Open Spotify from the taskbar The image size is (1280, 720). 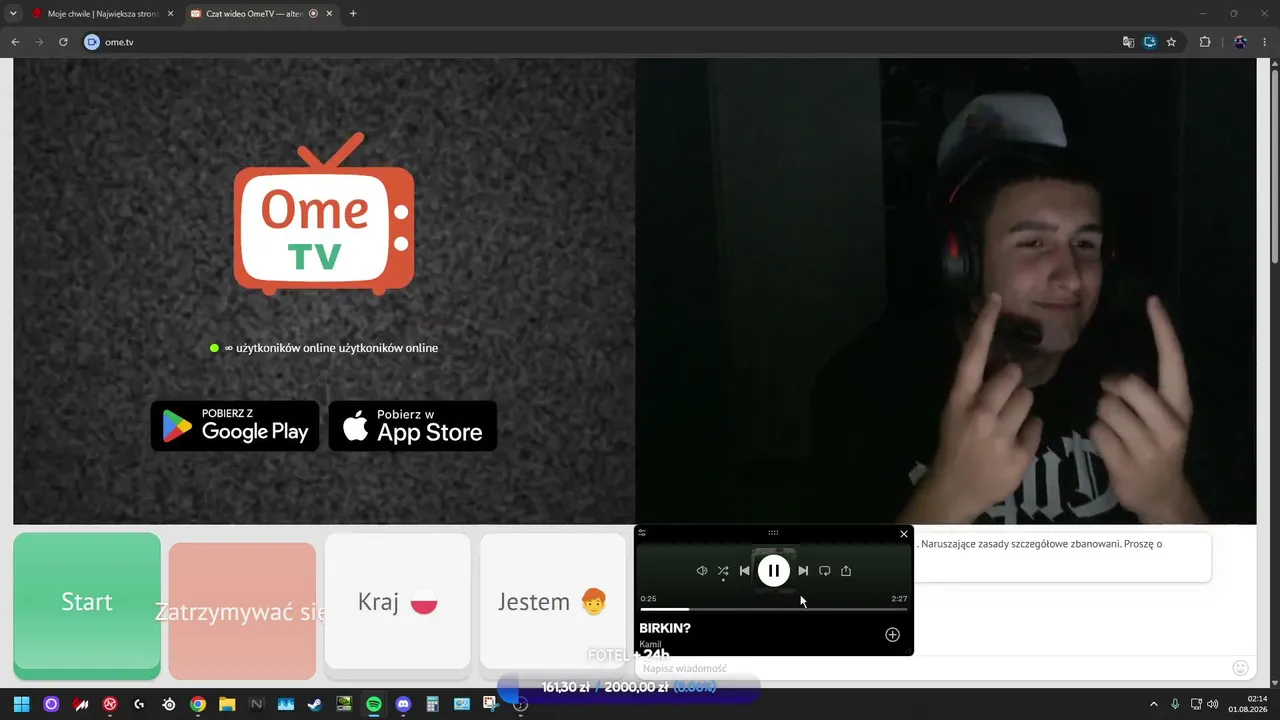point(374,704)
